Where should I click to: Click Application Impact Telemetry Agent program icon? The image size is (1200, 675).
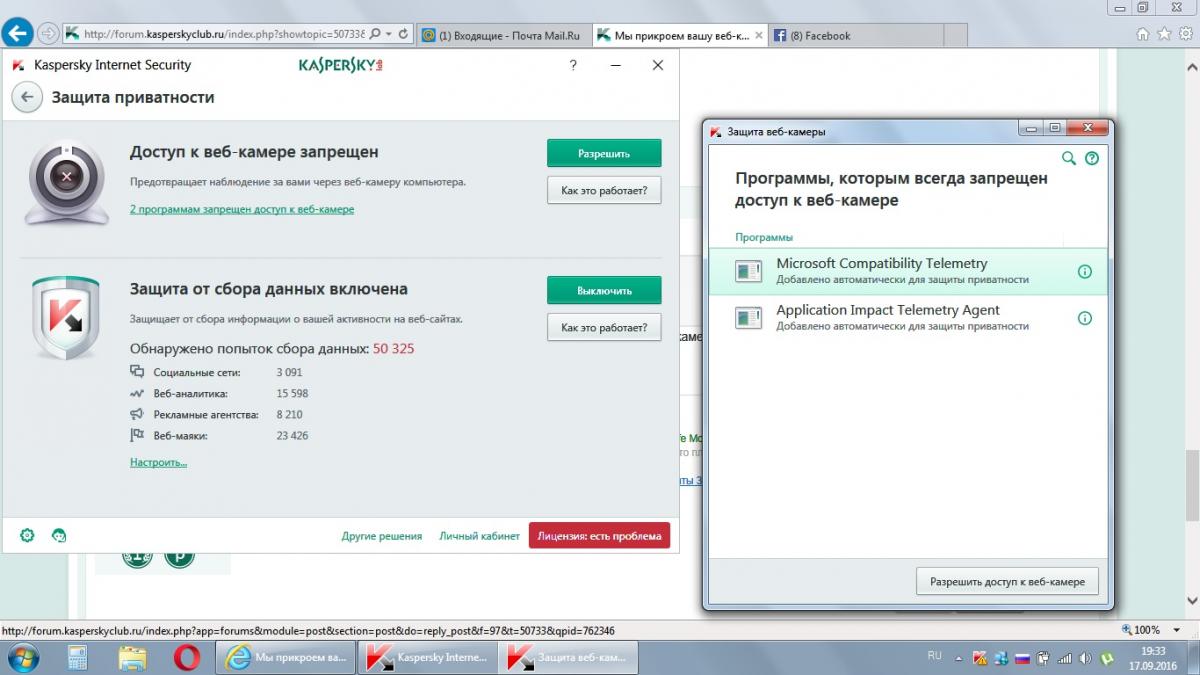click(x=748, y=318)
